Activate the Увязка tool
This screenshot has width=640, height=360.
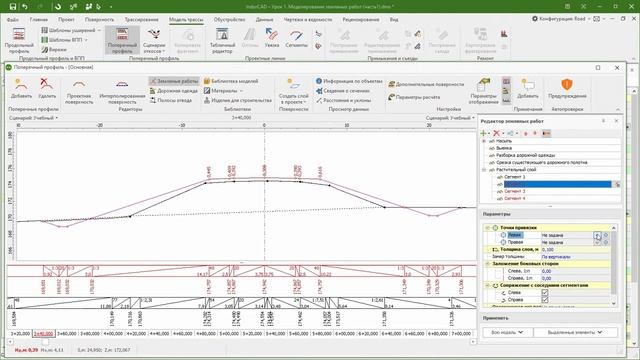coord(271,38)
